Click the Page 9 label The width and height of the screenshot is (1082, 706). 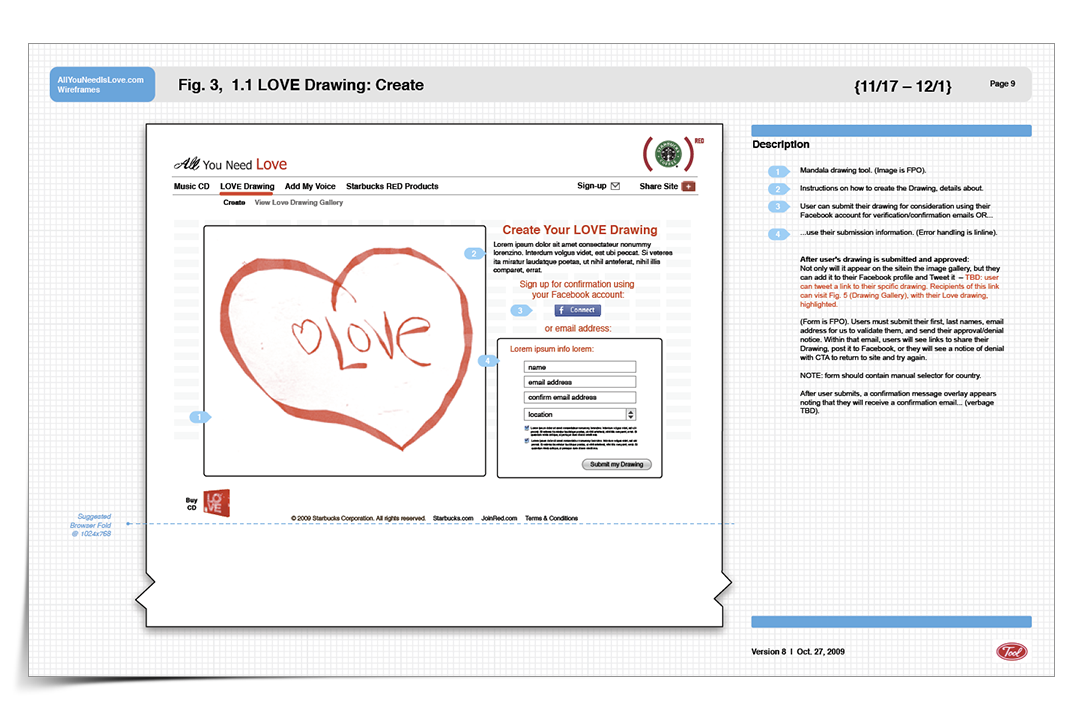tap(1002, 84)
